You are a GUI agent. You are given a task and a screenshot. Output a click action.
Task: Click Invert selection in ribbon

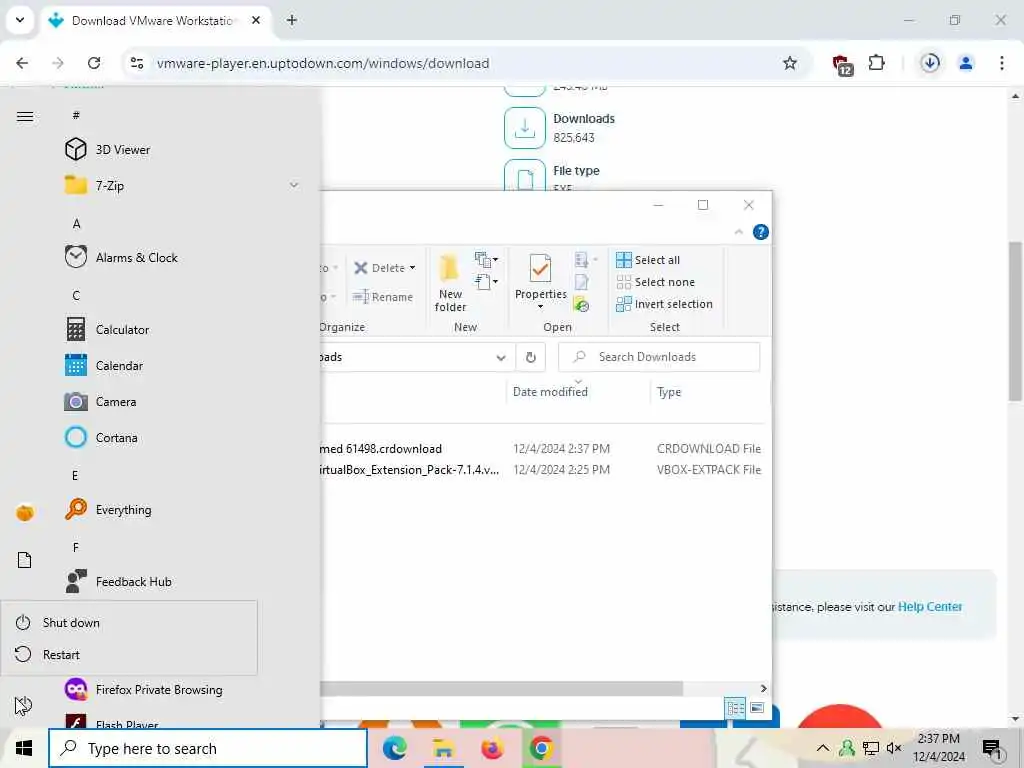(664, 304)
